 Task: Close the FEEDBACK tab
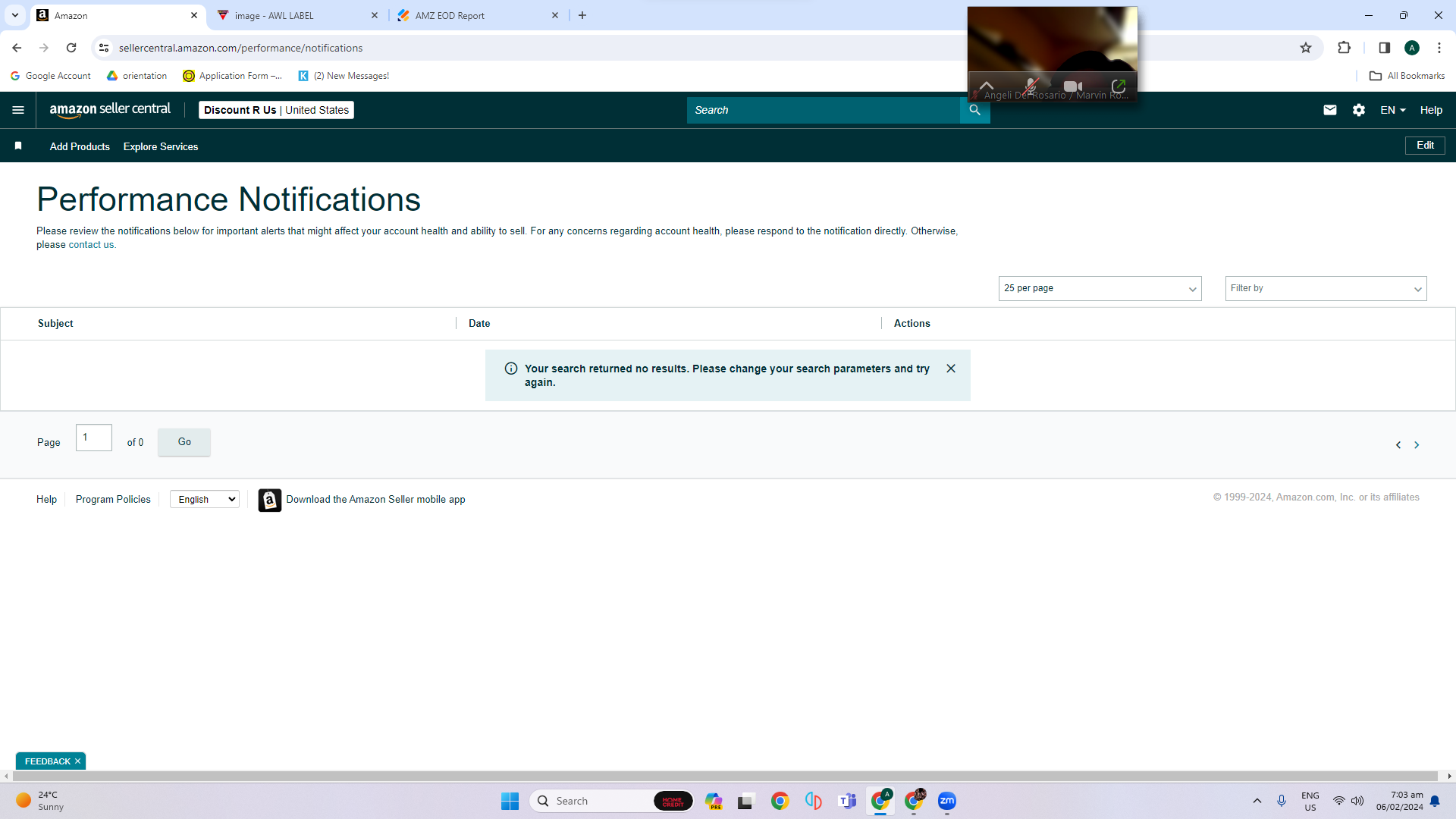77,761
